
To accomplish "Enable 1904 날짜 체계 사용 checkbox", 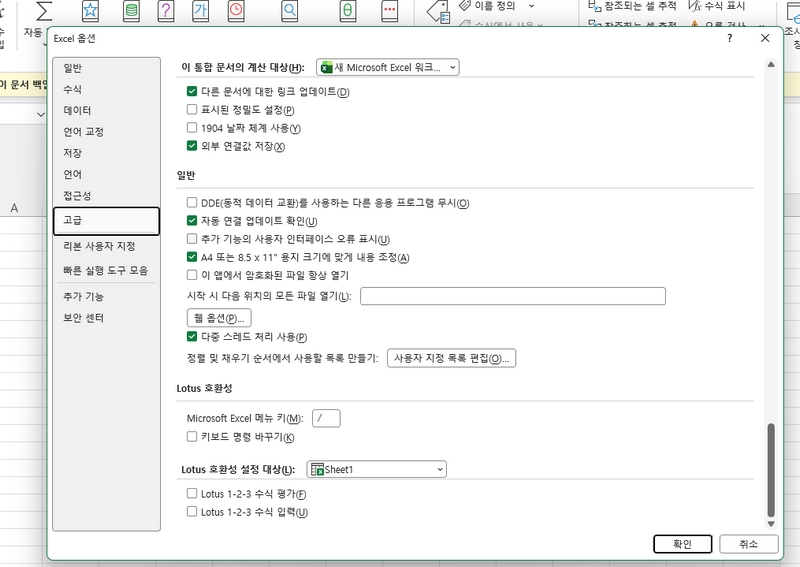I will 192,128.
